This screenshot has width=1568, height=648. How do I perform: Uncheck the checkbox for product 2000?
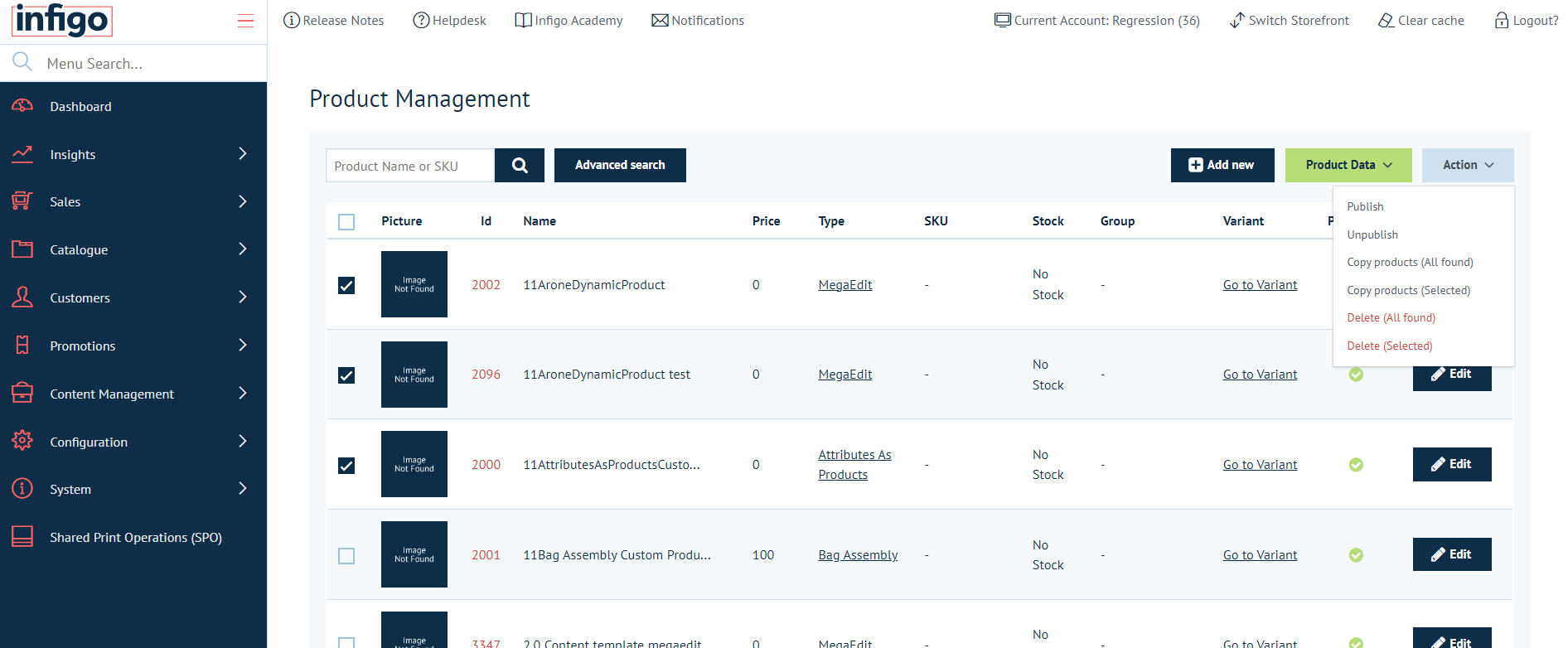[346, 466]
